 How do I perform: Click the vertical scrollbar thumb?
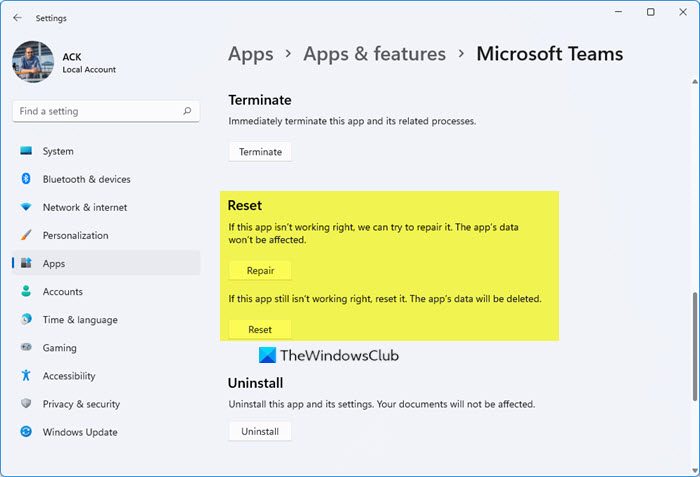695,347
